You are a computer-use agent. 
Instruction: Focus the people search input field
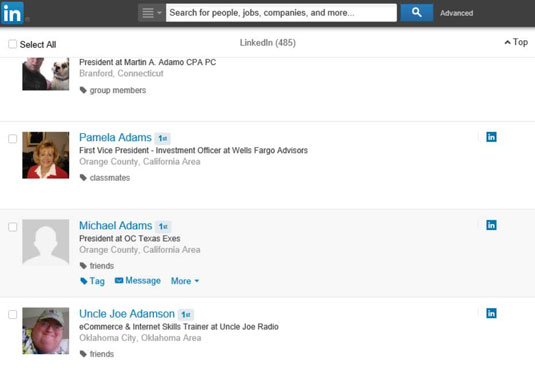281,13
